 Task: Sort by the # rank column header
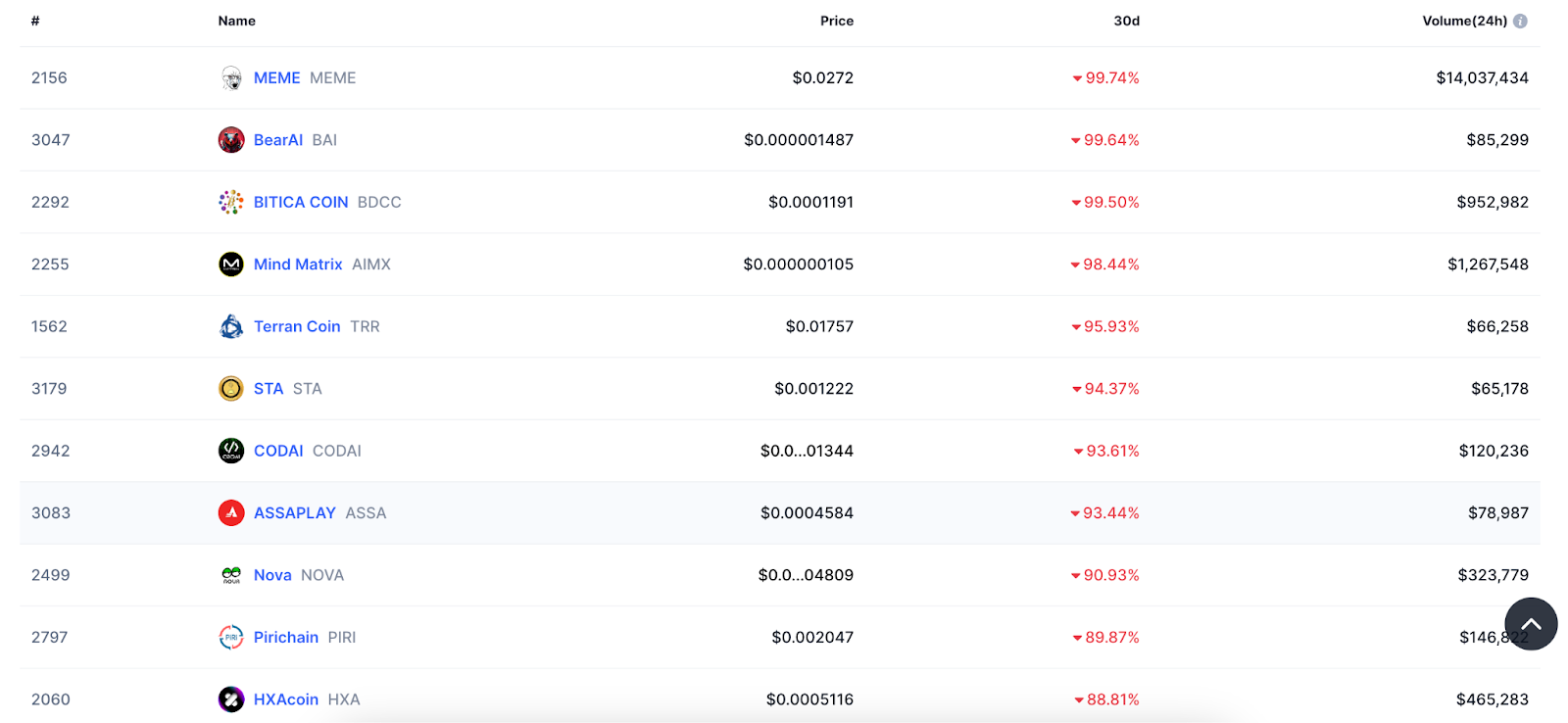coord(35,21)
